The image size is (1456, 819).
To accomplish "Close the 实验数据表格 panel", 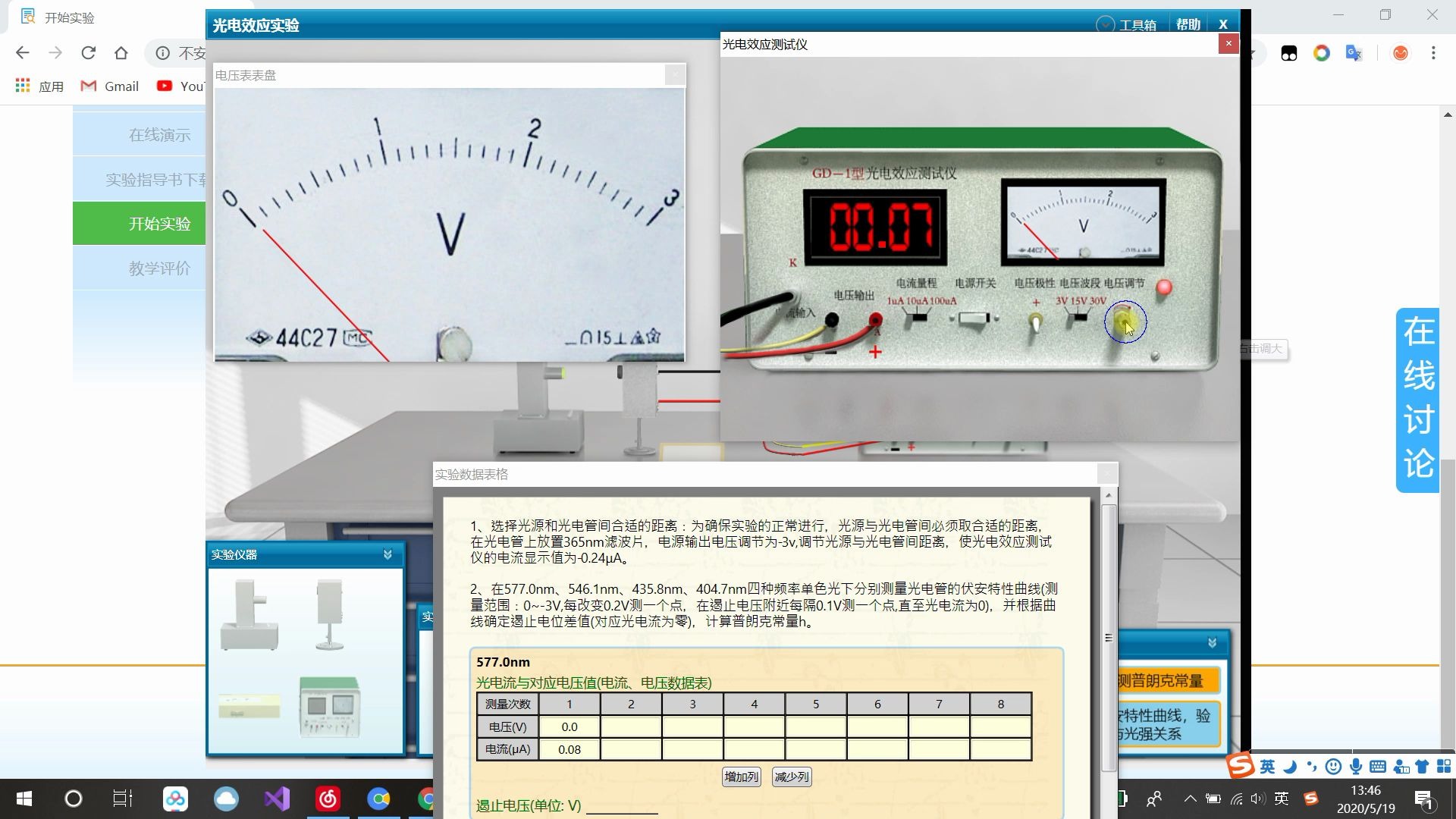I will (x=1107, y=474).
